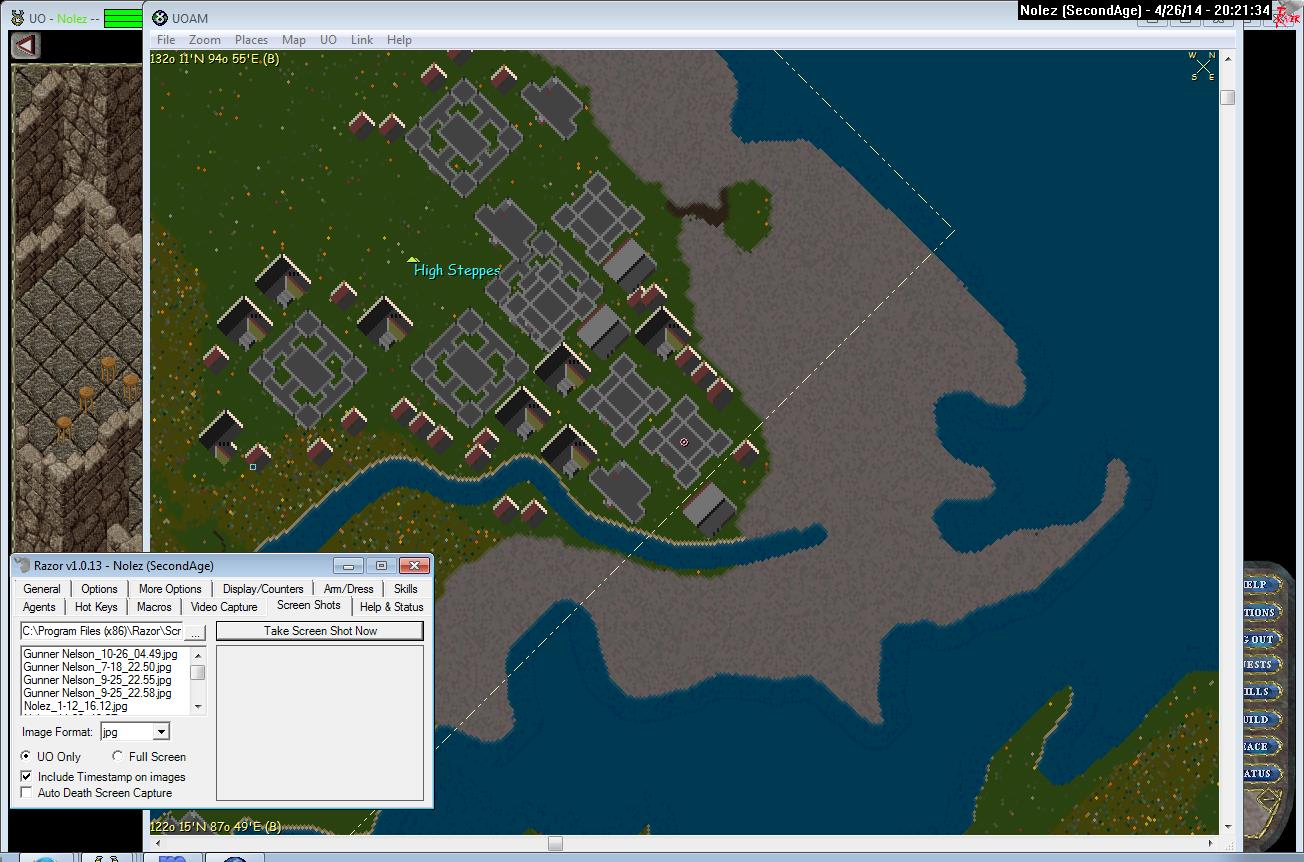
Task: Click the High Steppes place marker
Action: [x=413, y=260]
